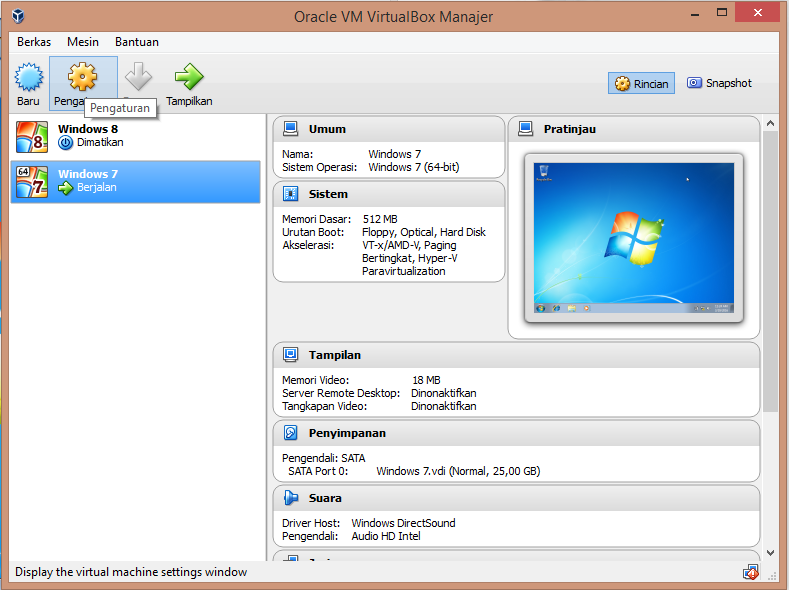Click the Tampilan display icon
Image resolution: width=789 pixels, height=590 pixels.
pos(290,355)
